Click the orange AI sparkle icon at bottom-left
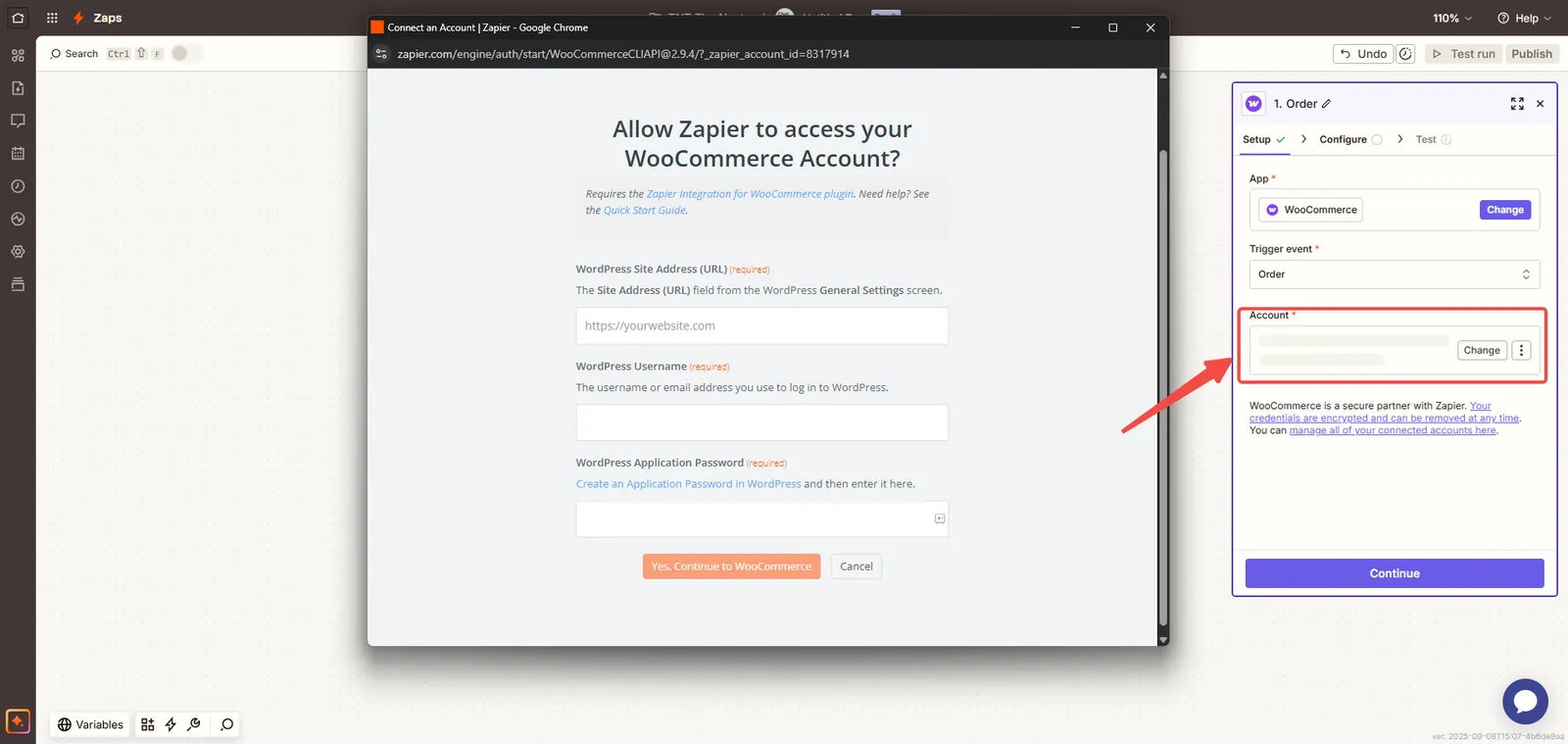The width and height of the screenshot is (1568, 744). (x=18, y=721)
